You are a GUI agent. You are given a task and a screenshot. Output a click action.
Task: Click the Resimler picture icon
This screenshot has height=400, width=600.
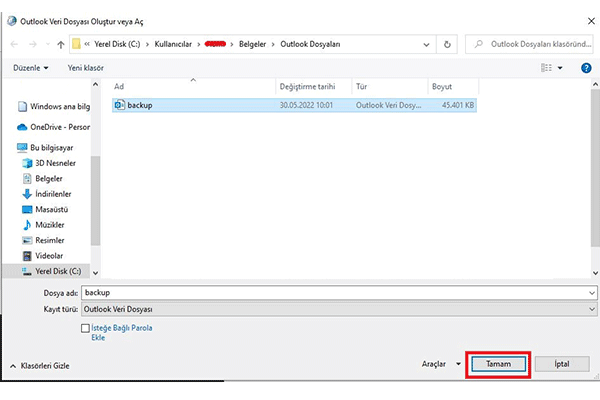click(x=27, y=240)
